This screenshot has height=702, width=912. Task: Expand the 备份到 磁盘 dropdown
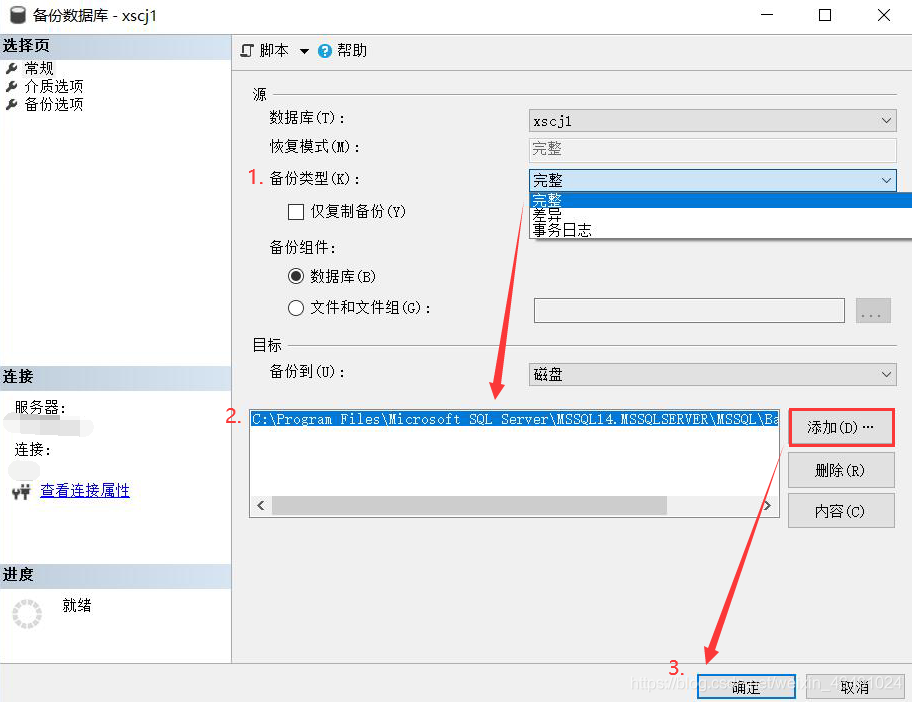(x=712, y=374)
